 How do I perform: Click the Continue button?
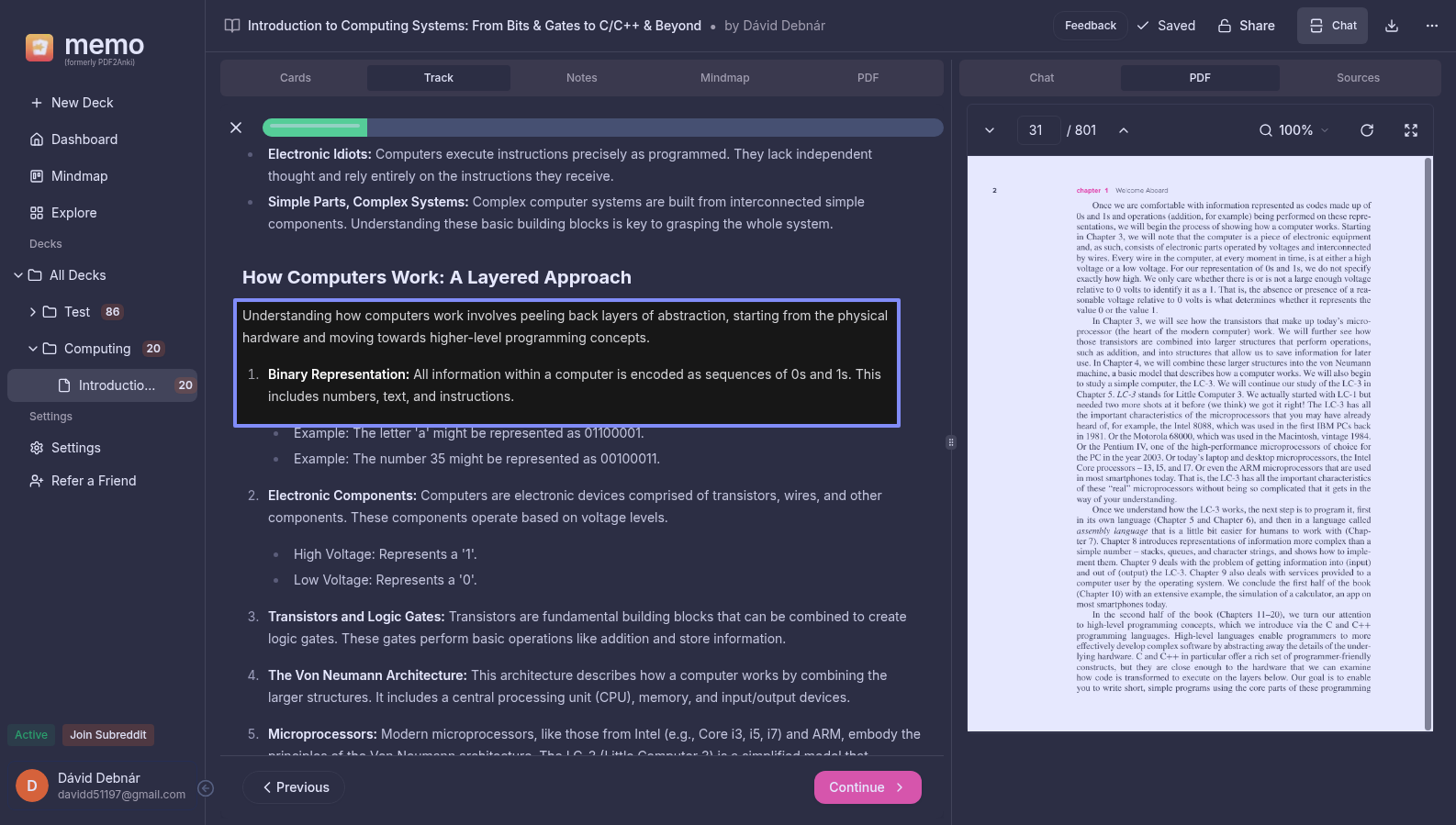point(867,787)
